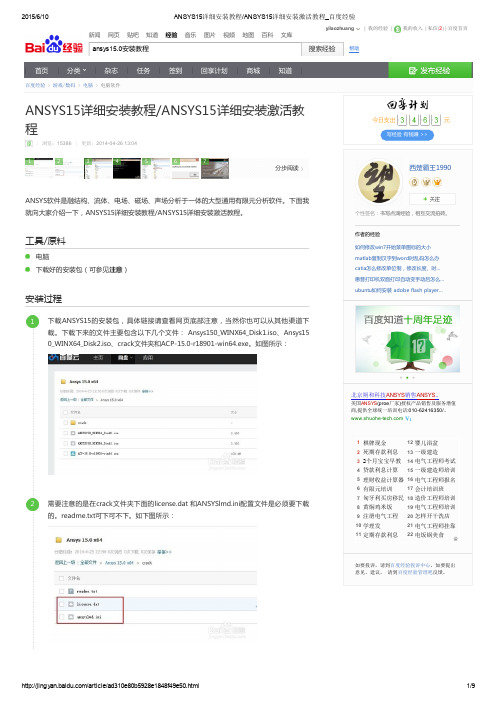Open the 网页 link in top navigation
The width and height of the screenshot is (497, 703).
(x=114, y=35)
